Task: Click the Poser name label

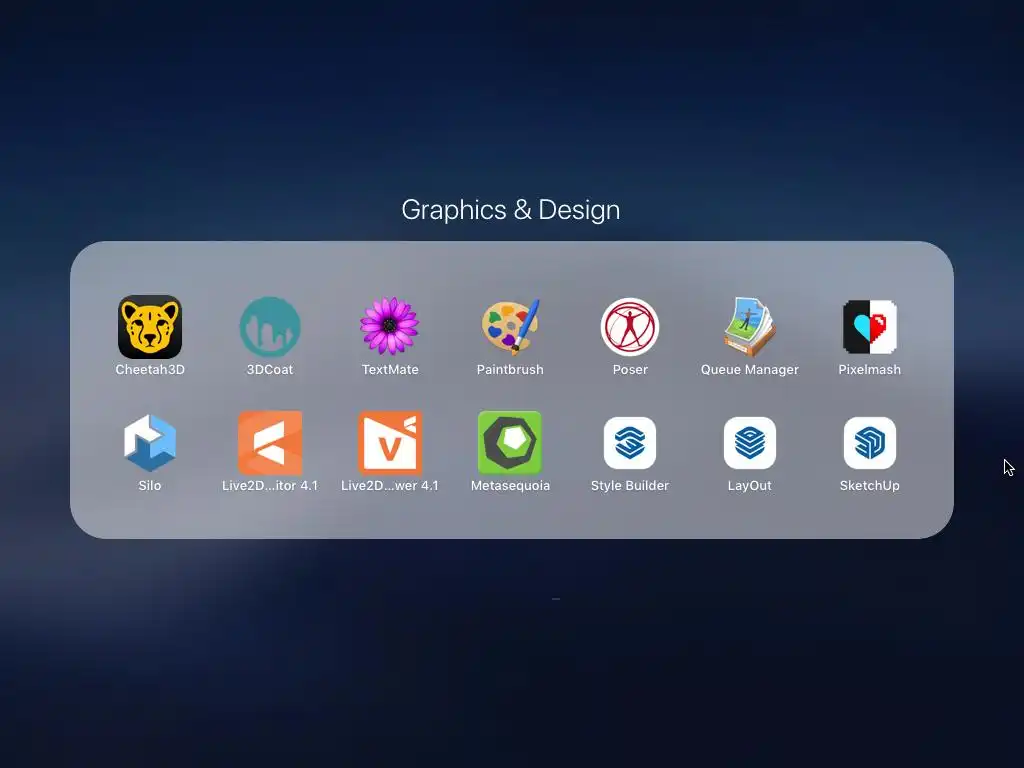Action: tap(630, 370)
